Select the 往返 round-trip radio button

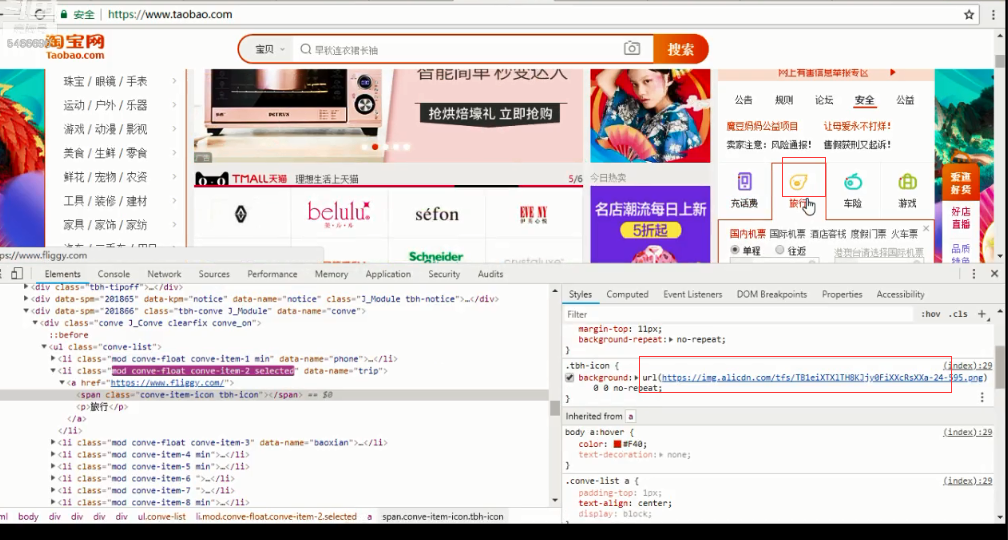(780, 250)
